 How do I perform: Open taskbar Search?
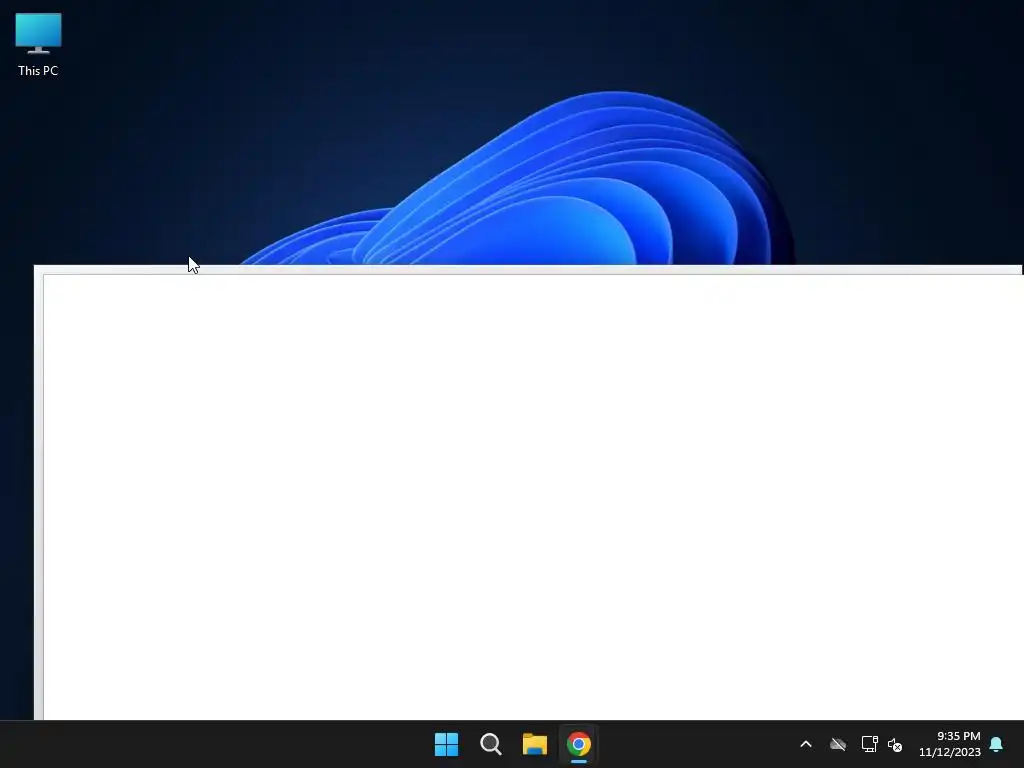pyautogui.click(x=490, y=744)
